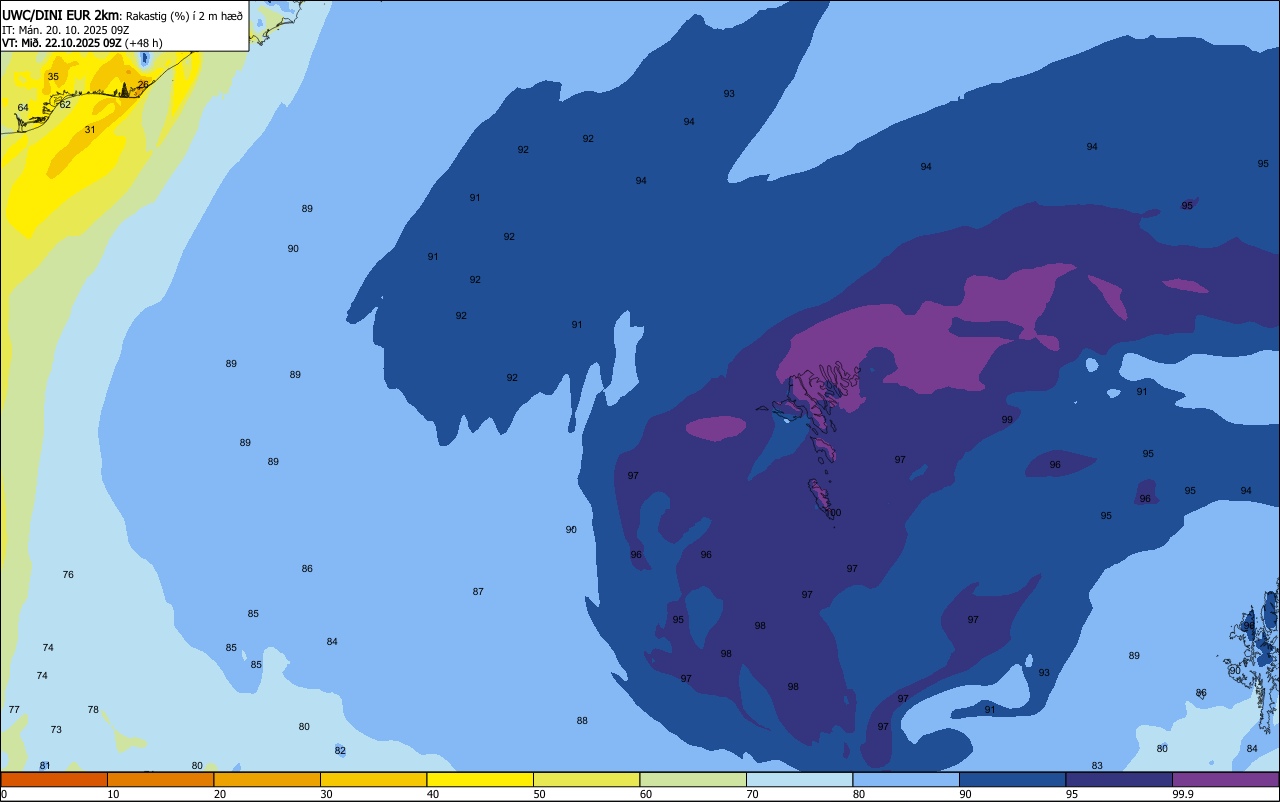Select the 95–99.9 dark indigo legend swatch
The image size is (1280, 802).
[1119, 779]
